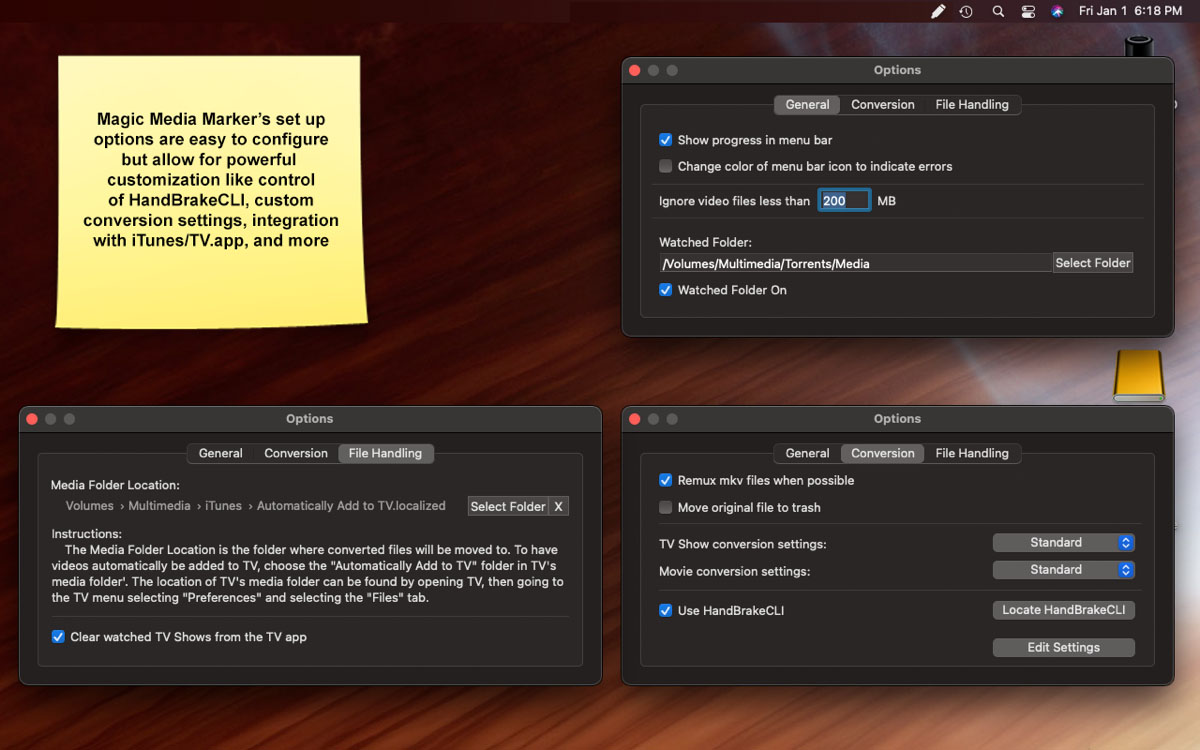Click the 'Watched Folder:' label

coord(705,242)
